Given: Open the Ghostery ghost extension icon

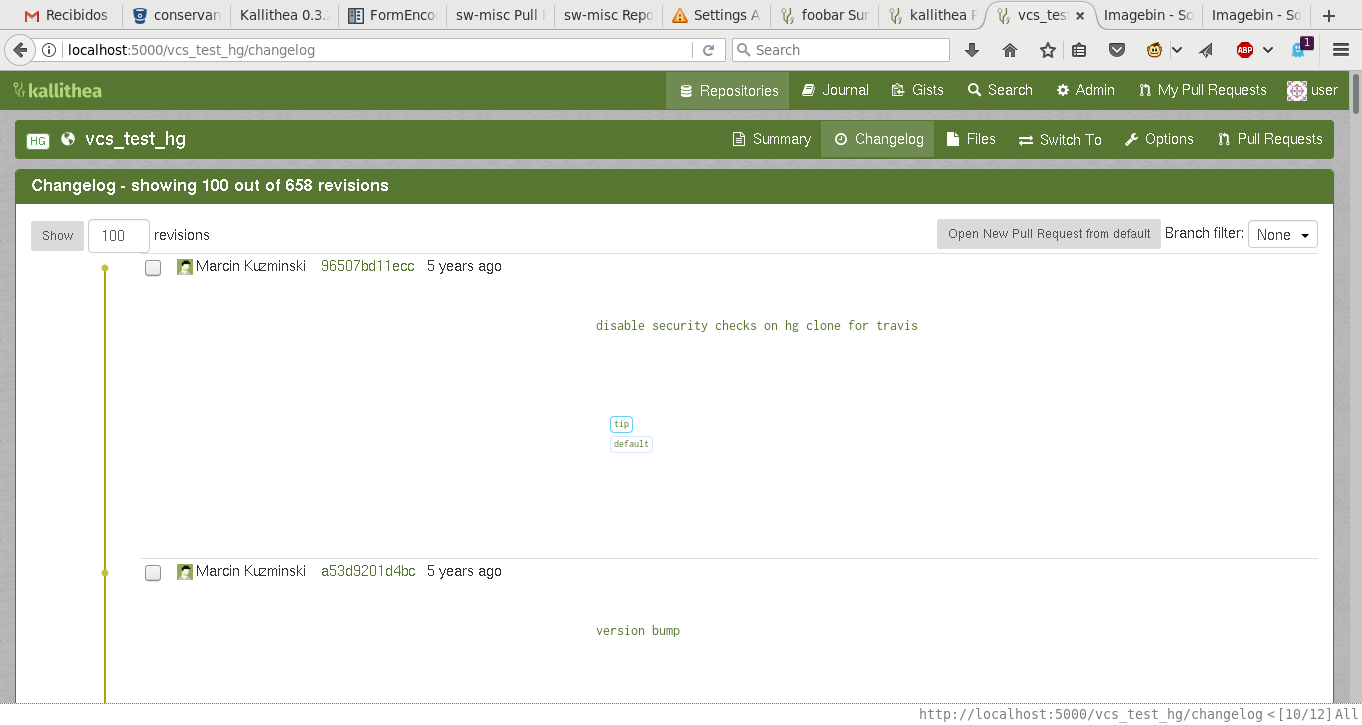Looking at the screenshot, I should 1299,48.
